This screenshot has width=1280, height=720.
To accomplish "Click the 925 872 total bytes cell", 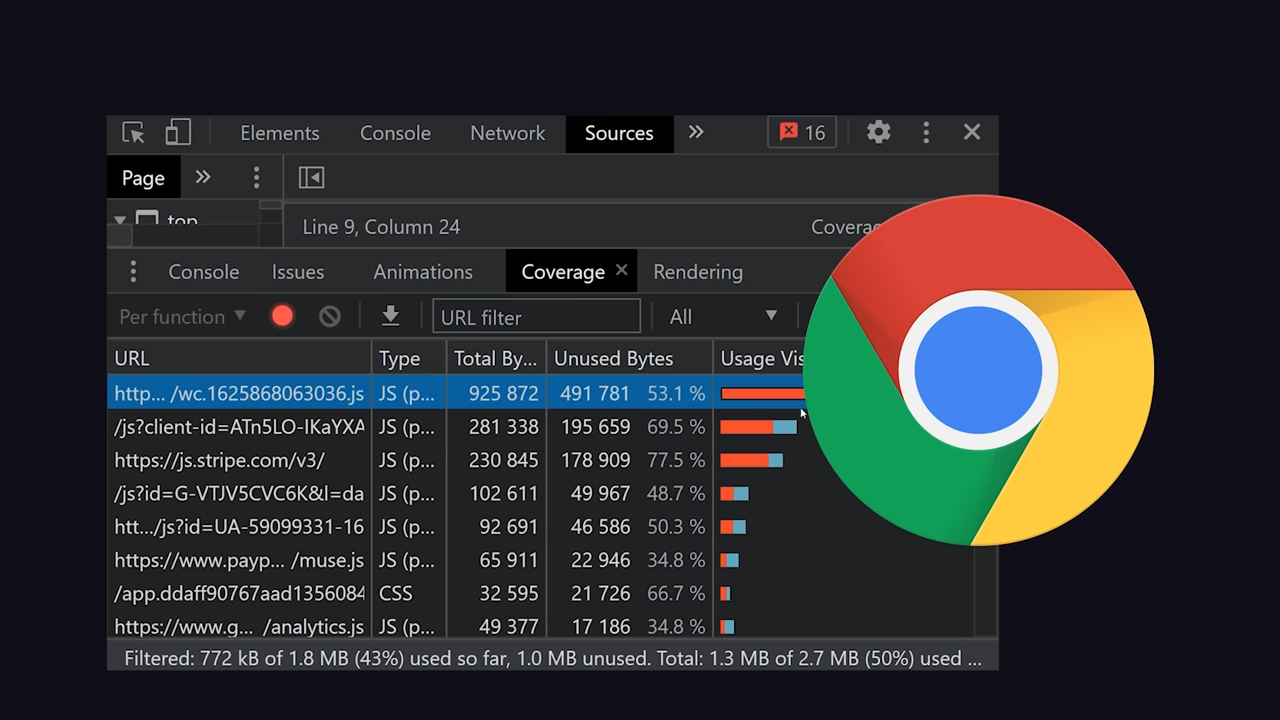I will [x=503, y=393].
